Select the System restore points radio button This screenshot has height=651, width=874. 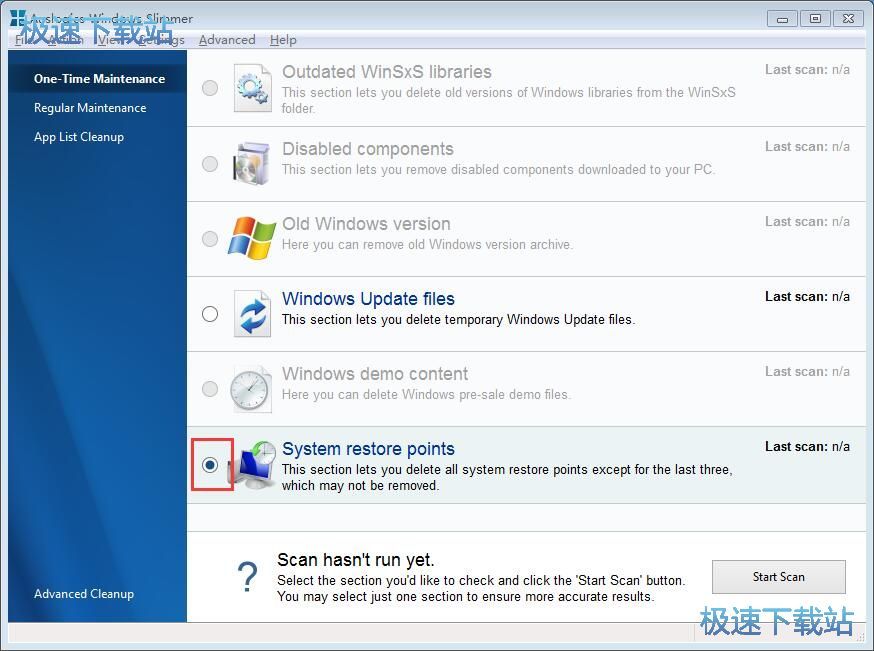(210, 465)
